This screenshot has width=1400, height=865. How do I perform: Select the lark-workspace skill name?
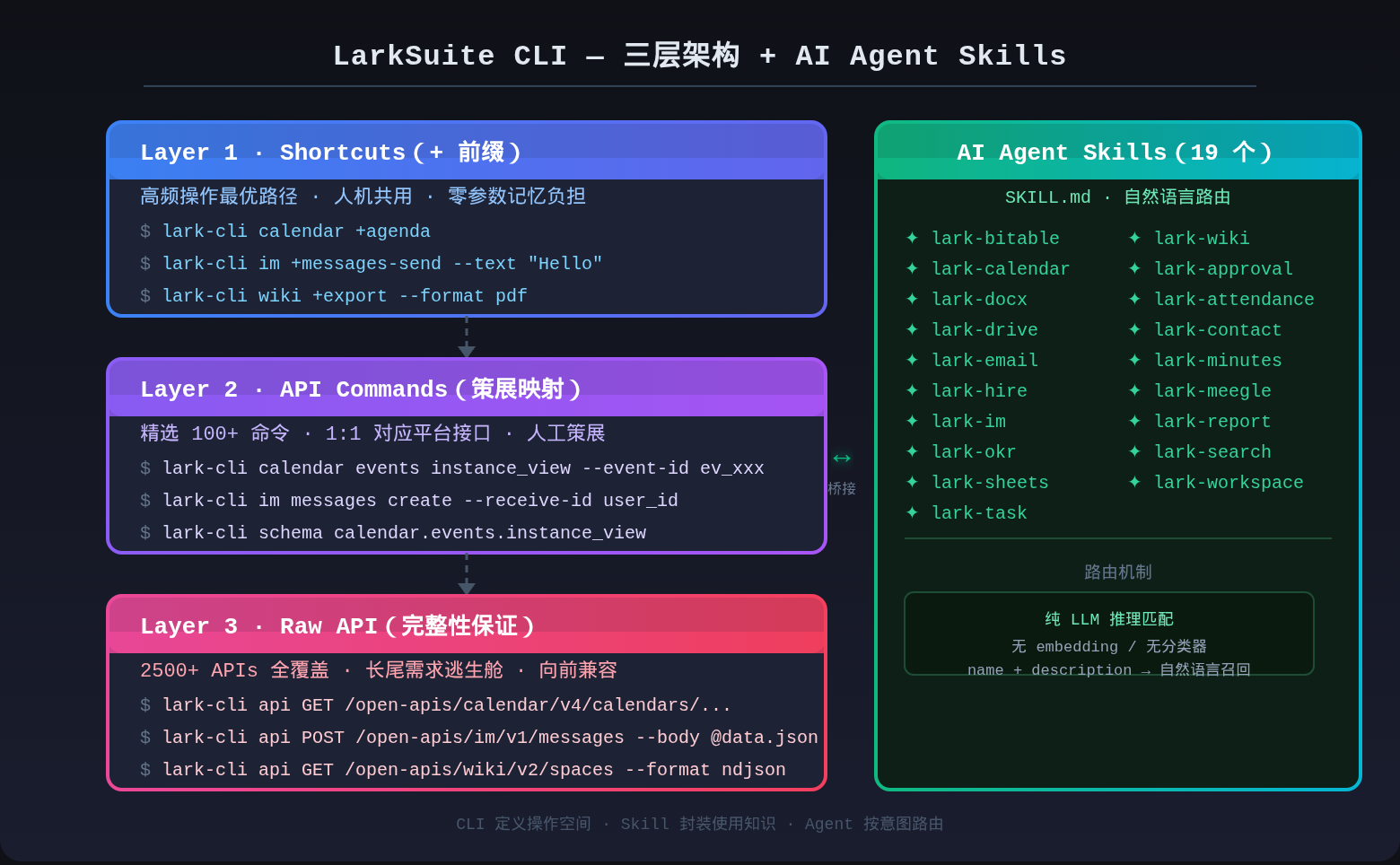[x=1229, y=483]
